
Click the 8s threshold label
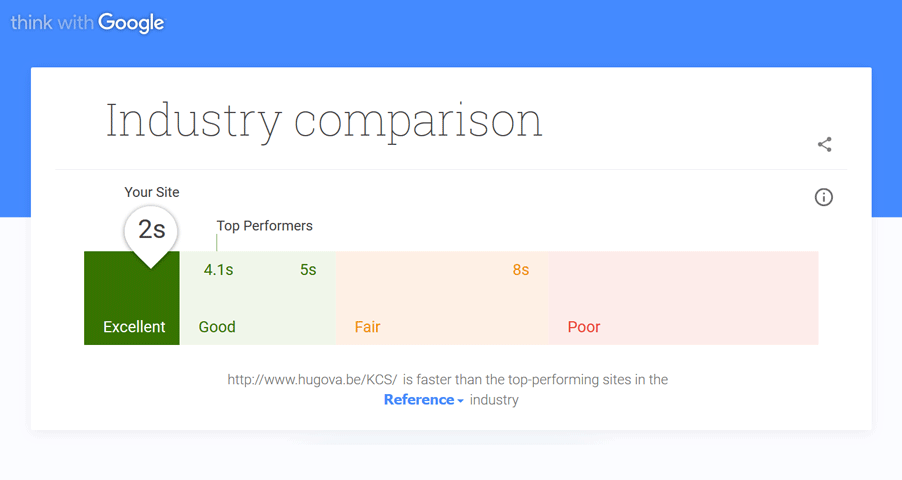coord(521,270)
